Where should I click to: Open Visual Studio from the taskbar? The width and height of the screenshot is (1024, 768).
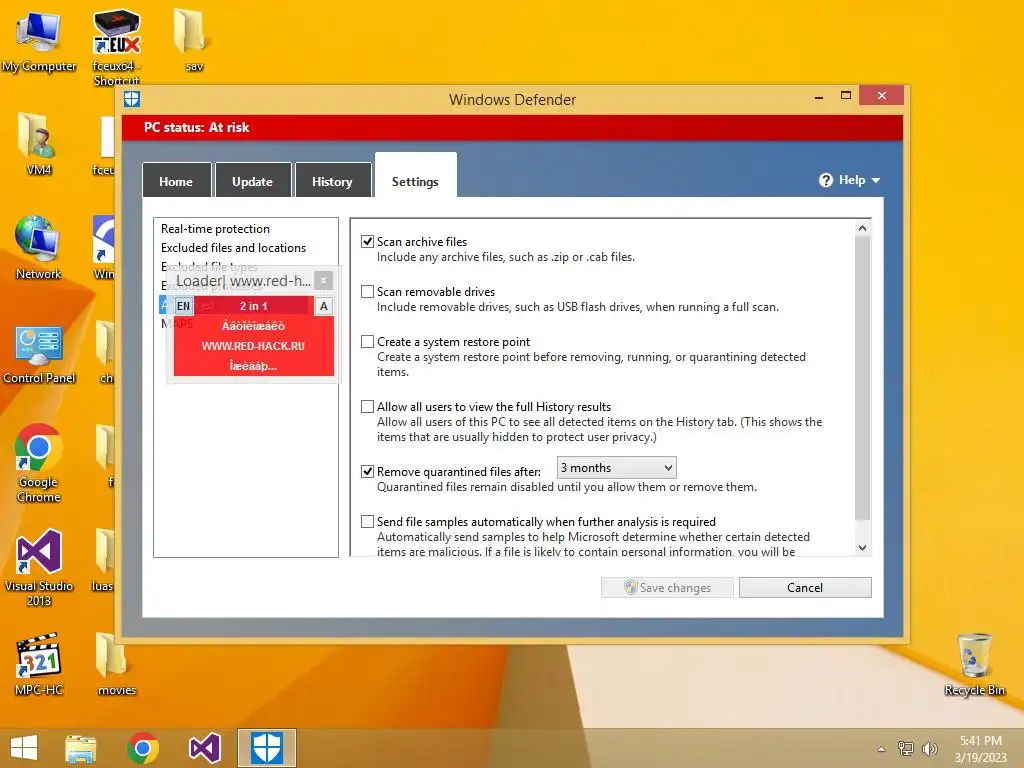coord(205,748)
